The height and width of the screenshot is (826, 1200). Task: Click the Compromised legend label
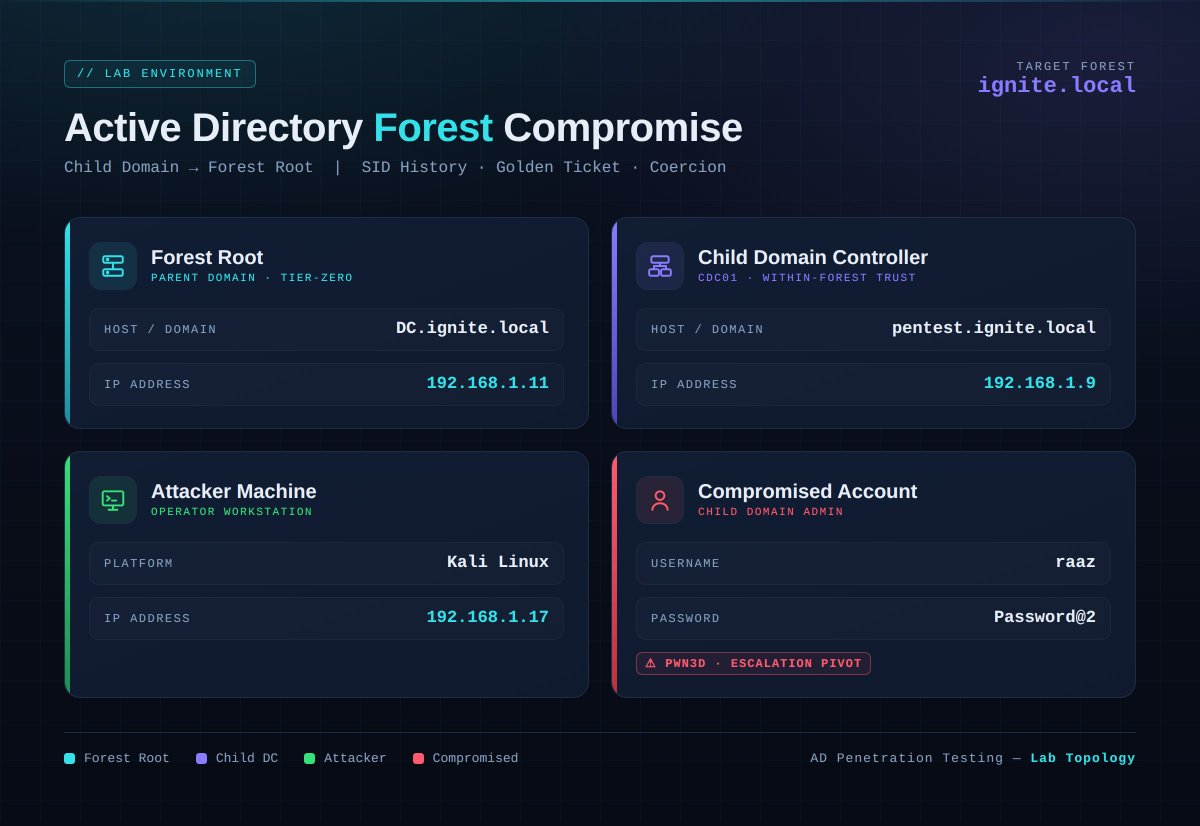coord(476,759)
